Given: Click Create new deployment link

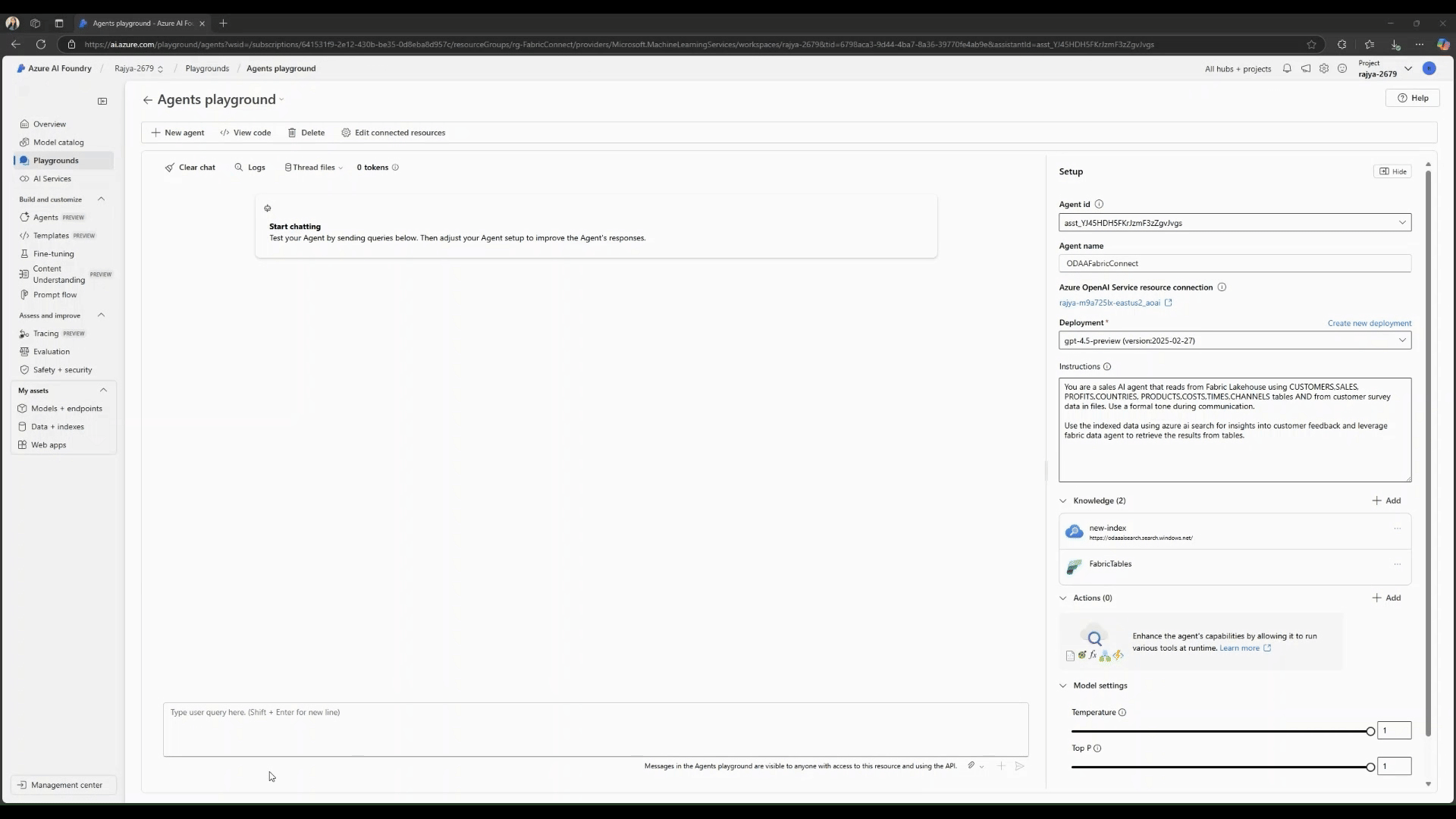Looking at the screenshot, I should tap(1370, 323).
